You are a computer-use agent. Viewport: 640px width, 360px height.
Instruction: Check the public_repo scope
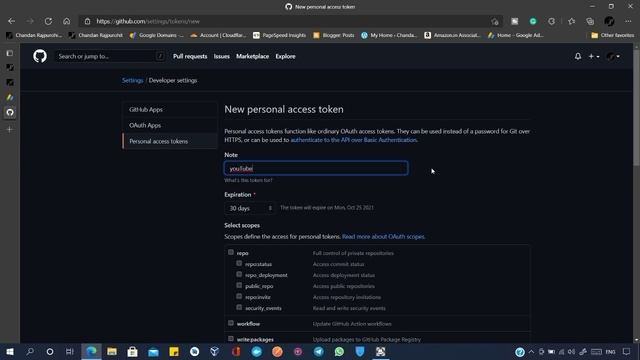click(239, 285)
